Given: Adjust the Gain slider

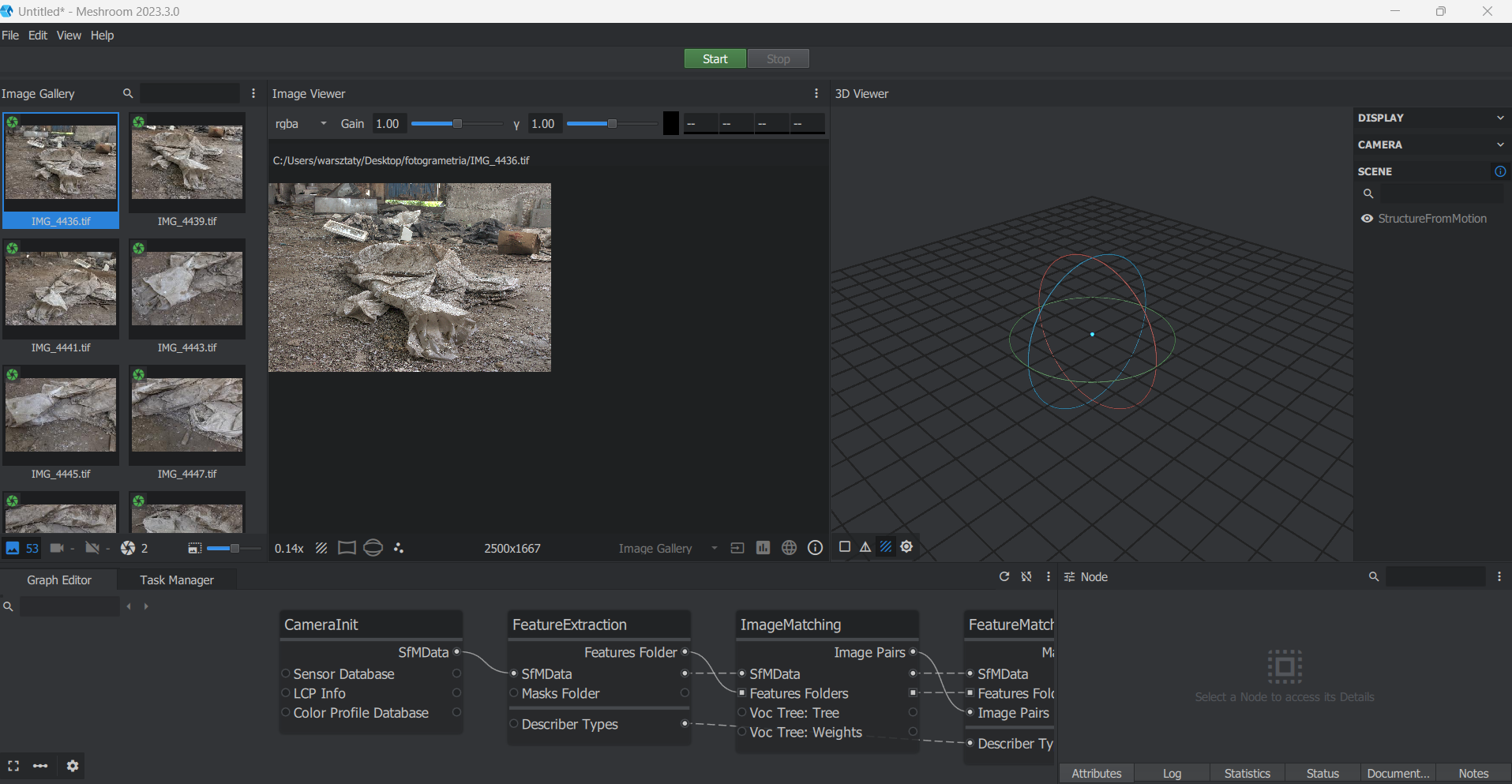Looking at the screenshot, I should (x=456, y=124).
